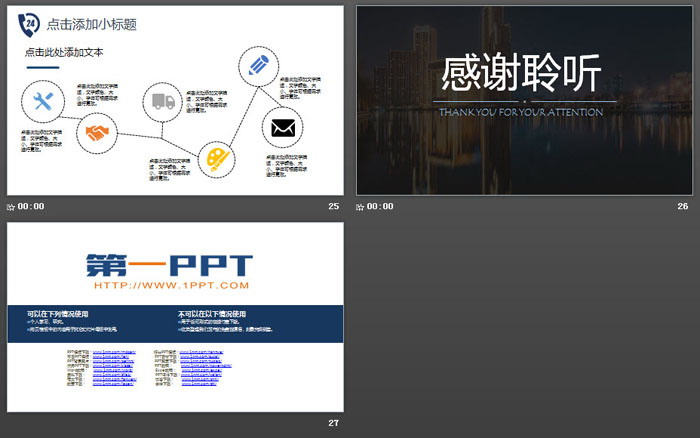Select the 第一PPT logo on slide 27
The image size is (700, 438).
(169, 265)
